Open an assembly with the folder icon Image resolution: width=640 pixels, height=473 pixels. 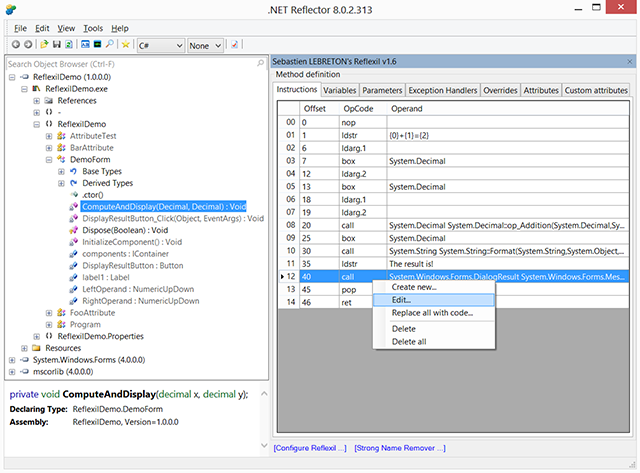(44, 44)
